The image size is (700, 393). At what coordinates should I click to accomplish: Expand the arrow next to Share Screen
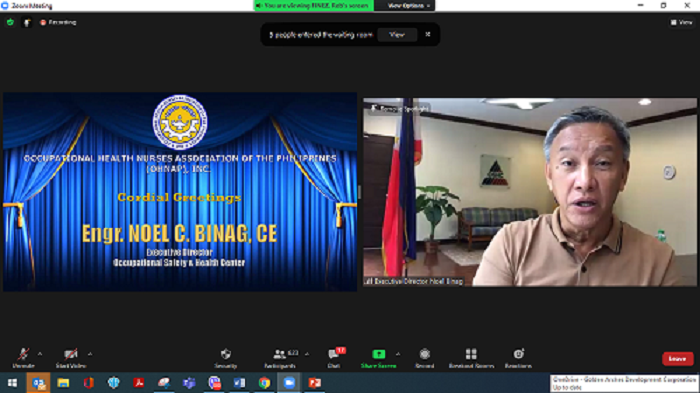click(x=398, y=354)
